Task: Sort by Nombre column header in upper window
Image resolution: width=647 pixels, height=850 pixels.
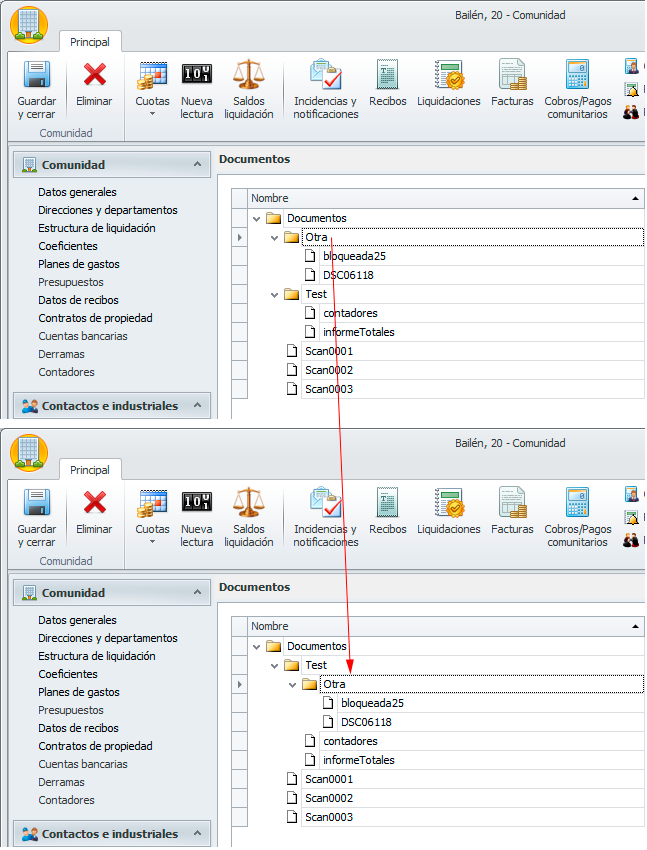Action: [445, 198]
